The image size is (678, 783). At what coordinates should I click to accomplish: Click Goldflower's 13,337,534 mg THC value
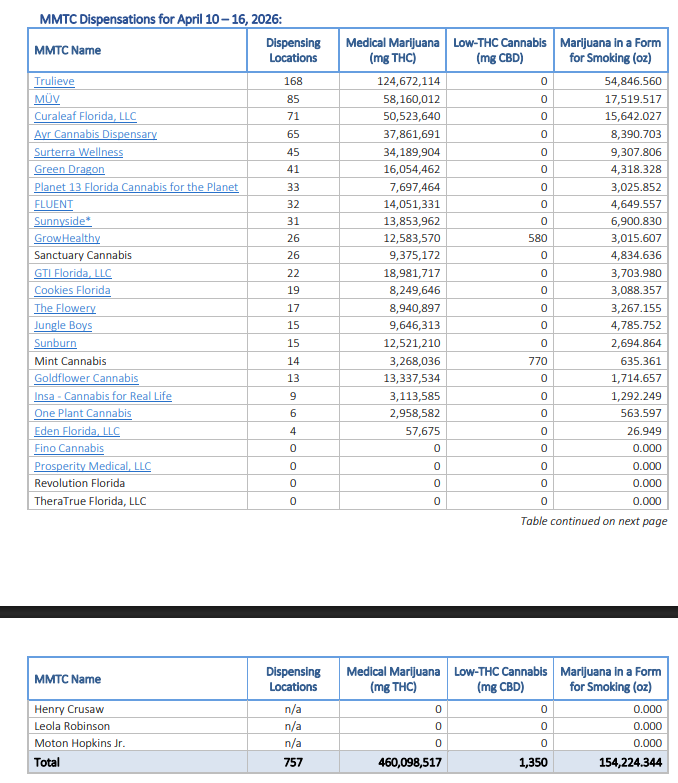(411, 378)
